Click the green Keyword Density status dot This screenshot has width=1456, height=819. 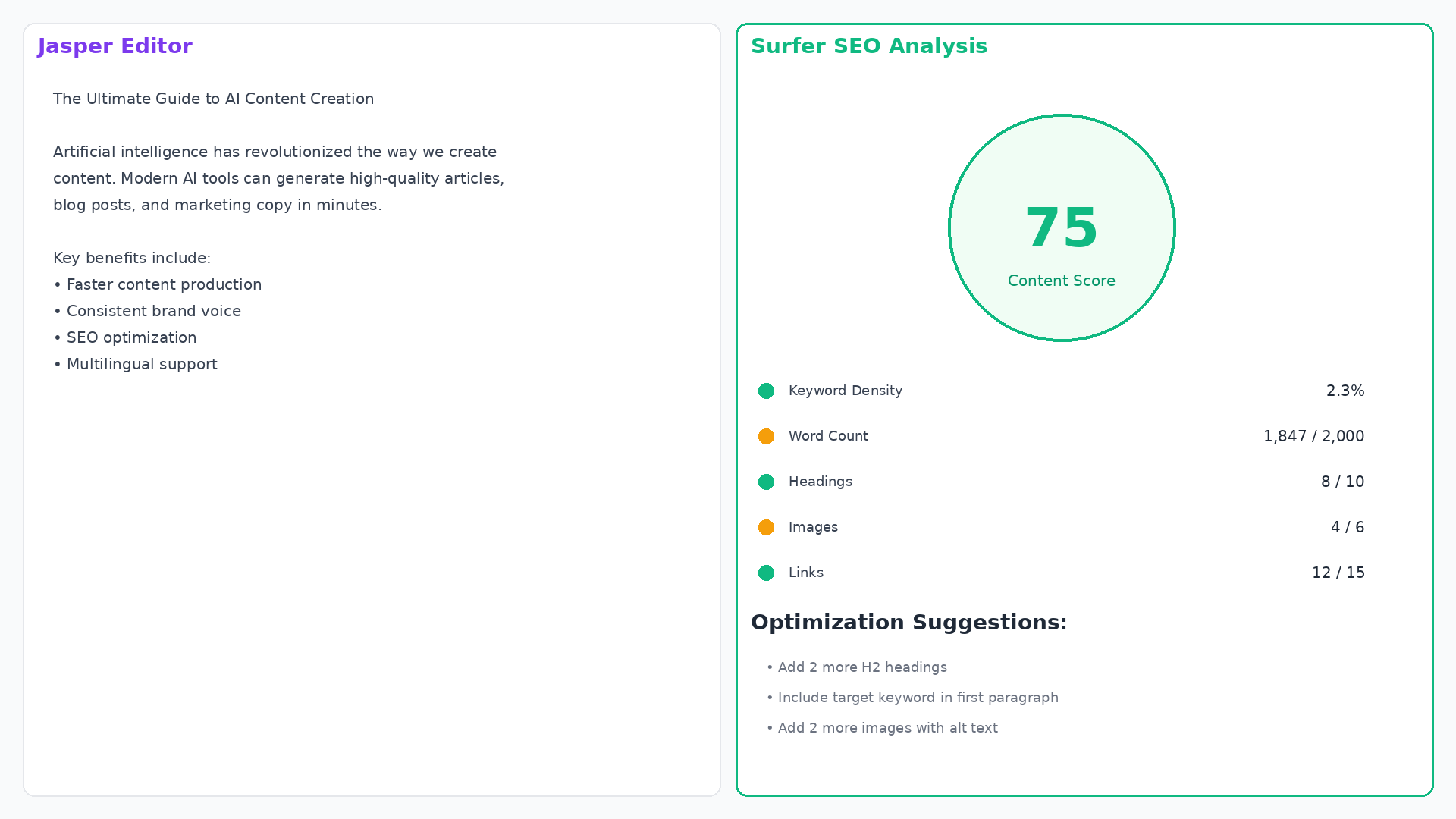pyautogui.click(x=766, y=391)
